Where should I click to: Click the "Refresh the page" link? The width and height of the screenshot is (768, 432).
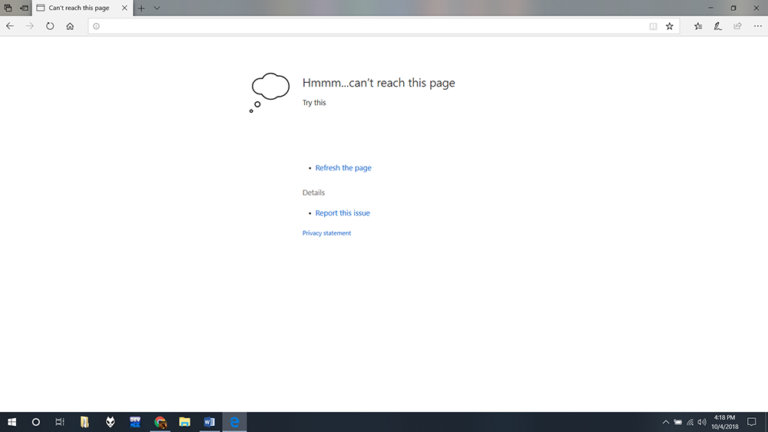(x=343, y=168)
